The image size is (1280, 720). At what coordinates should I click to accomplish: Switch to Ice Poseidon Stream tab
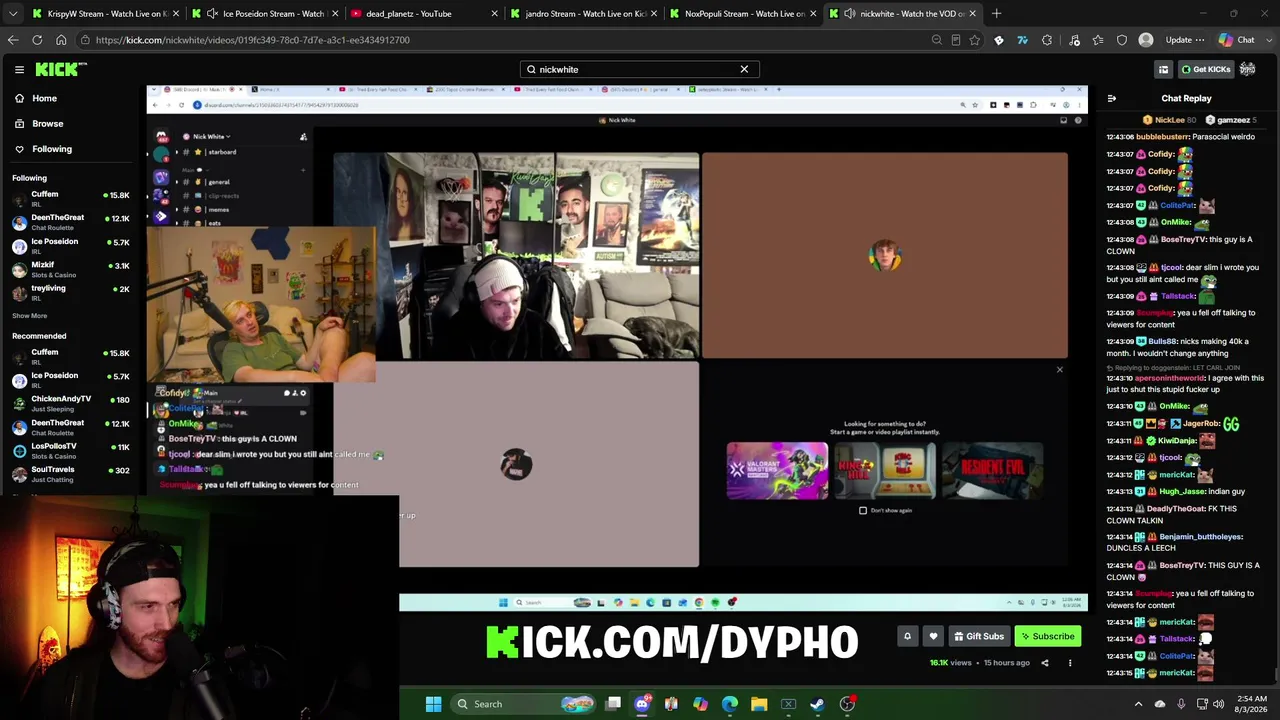pos(265,14)
